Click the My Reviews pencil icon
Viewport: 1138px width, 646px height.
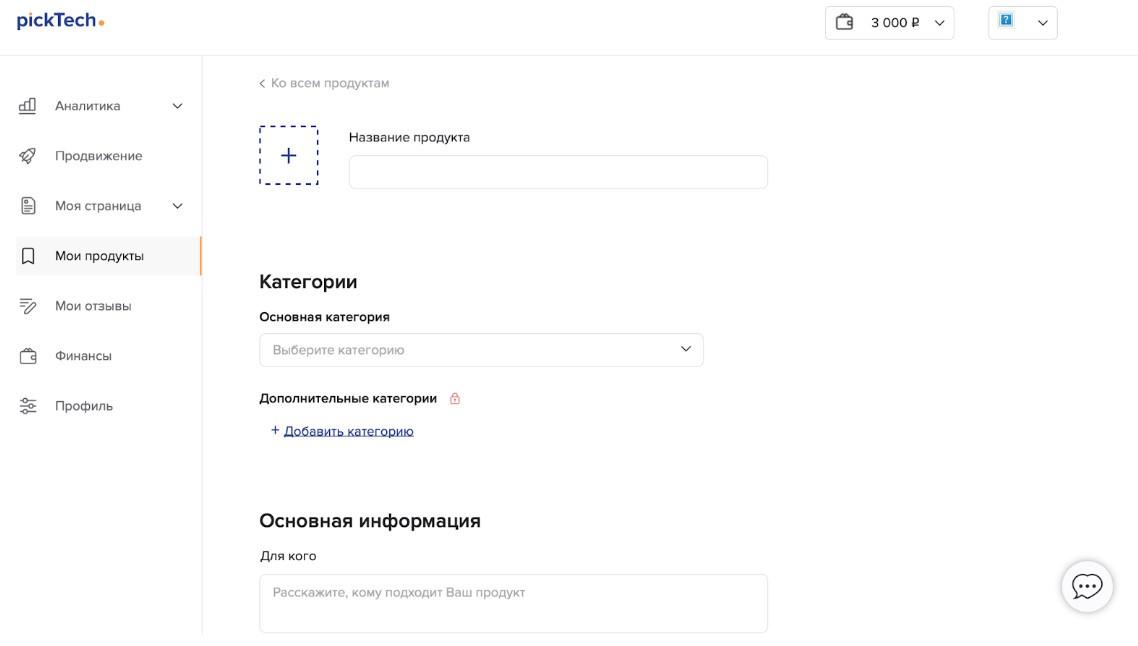[28, 306]
